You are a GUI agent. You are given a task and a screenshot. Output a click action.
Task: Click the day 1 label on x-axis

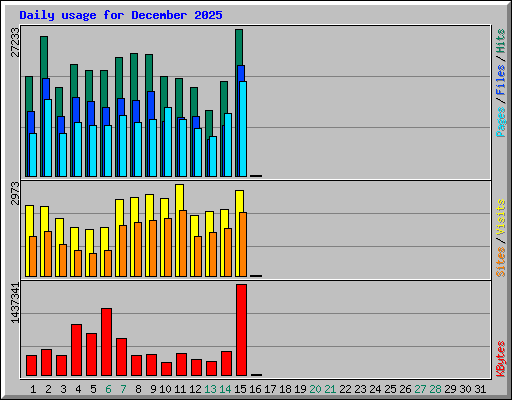click(x=33, y=389)
